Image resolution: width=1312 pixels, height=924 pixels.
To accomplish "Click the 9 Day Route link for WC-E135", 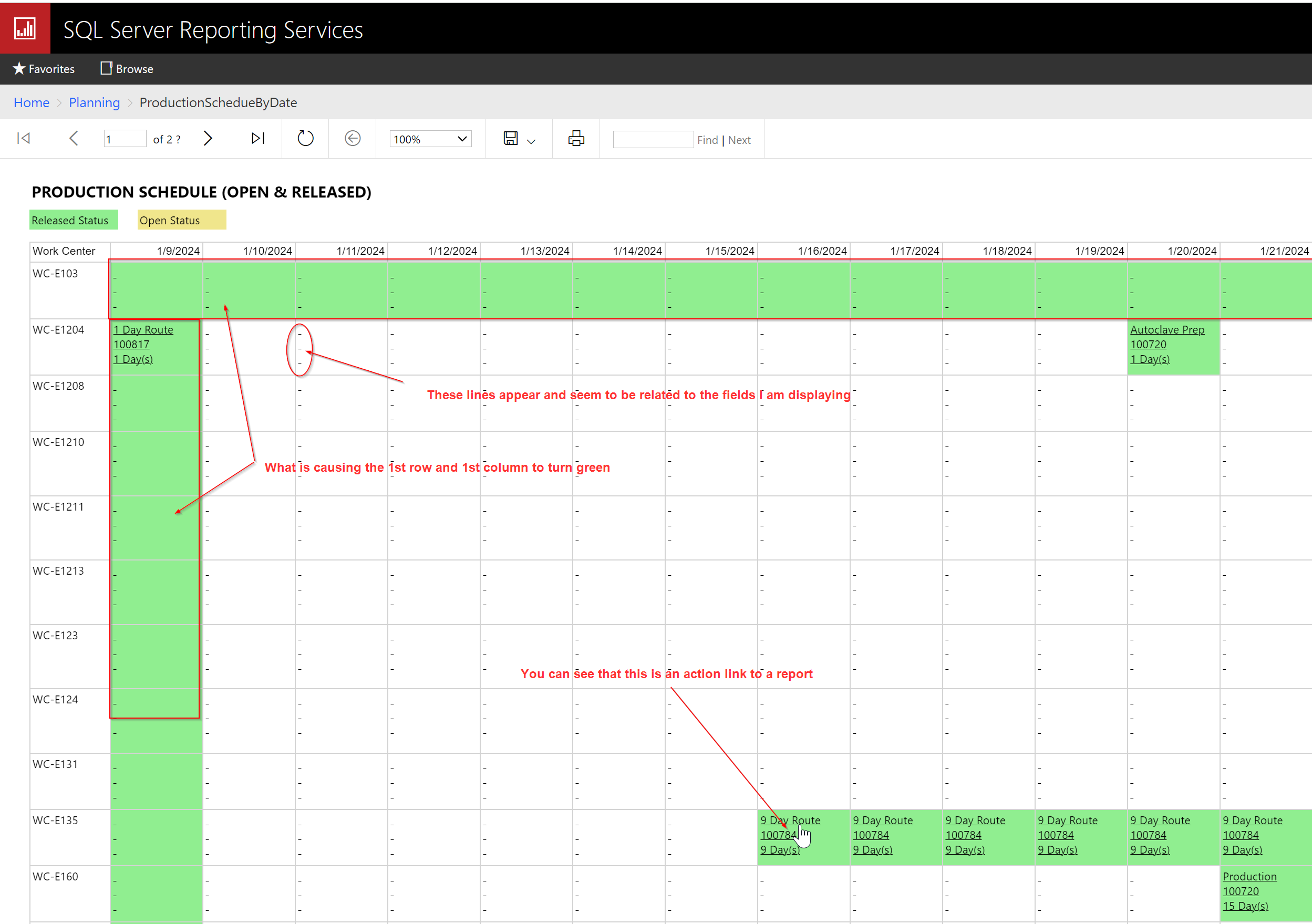I will tap(790, 819).
